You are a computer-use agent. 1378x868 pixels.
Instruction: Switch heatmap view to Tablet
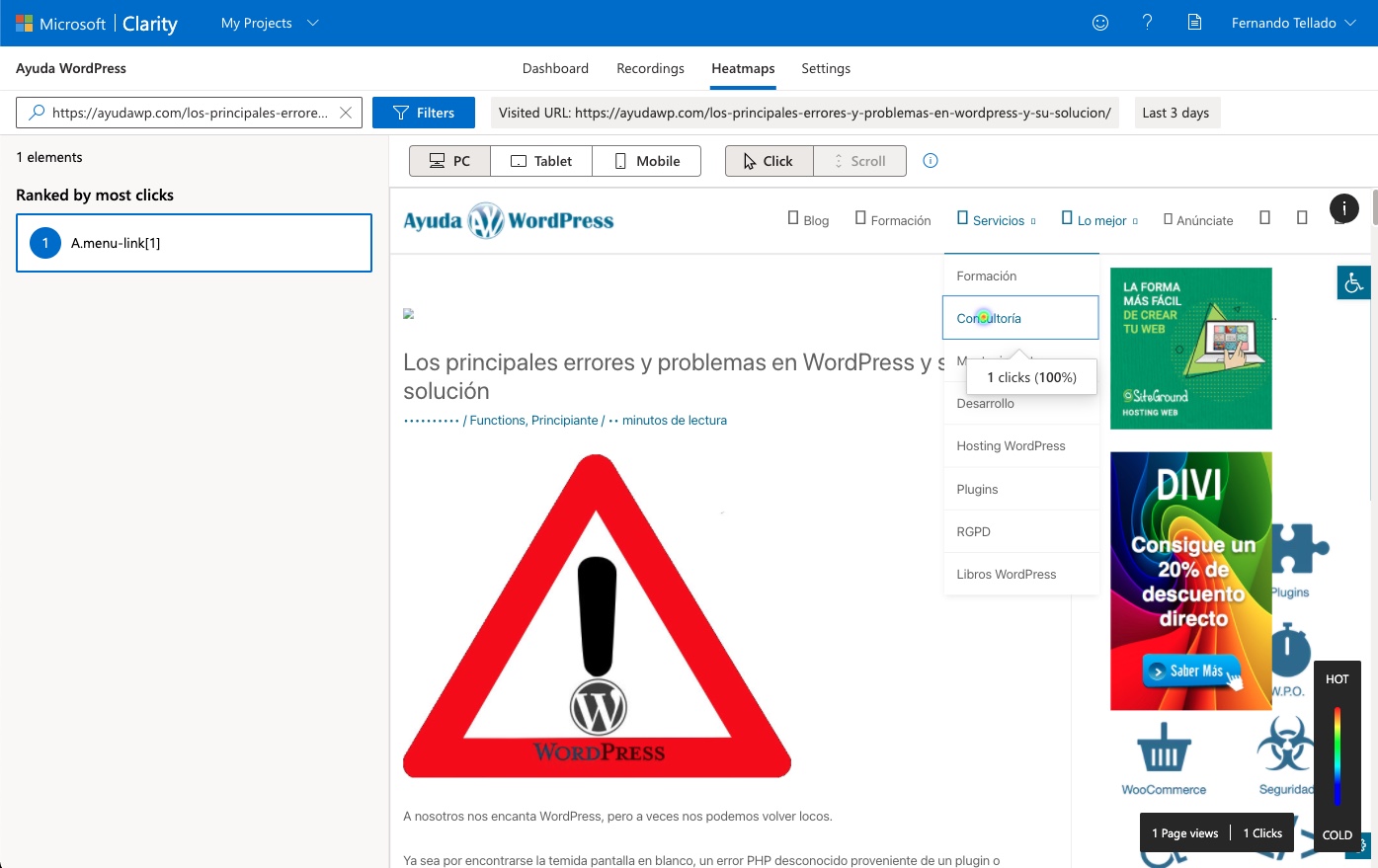[x=541, y=161]
